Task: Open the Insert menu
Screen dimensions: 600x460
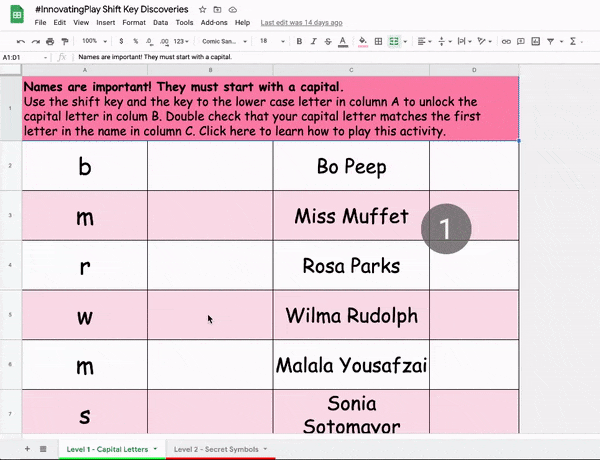Action: (106, 23)
